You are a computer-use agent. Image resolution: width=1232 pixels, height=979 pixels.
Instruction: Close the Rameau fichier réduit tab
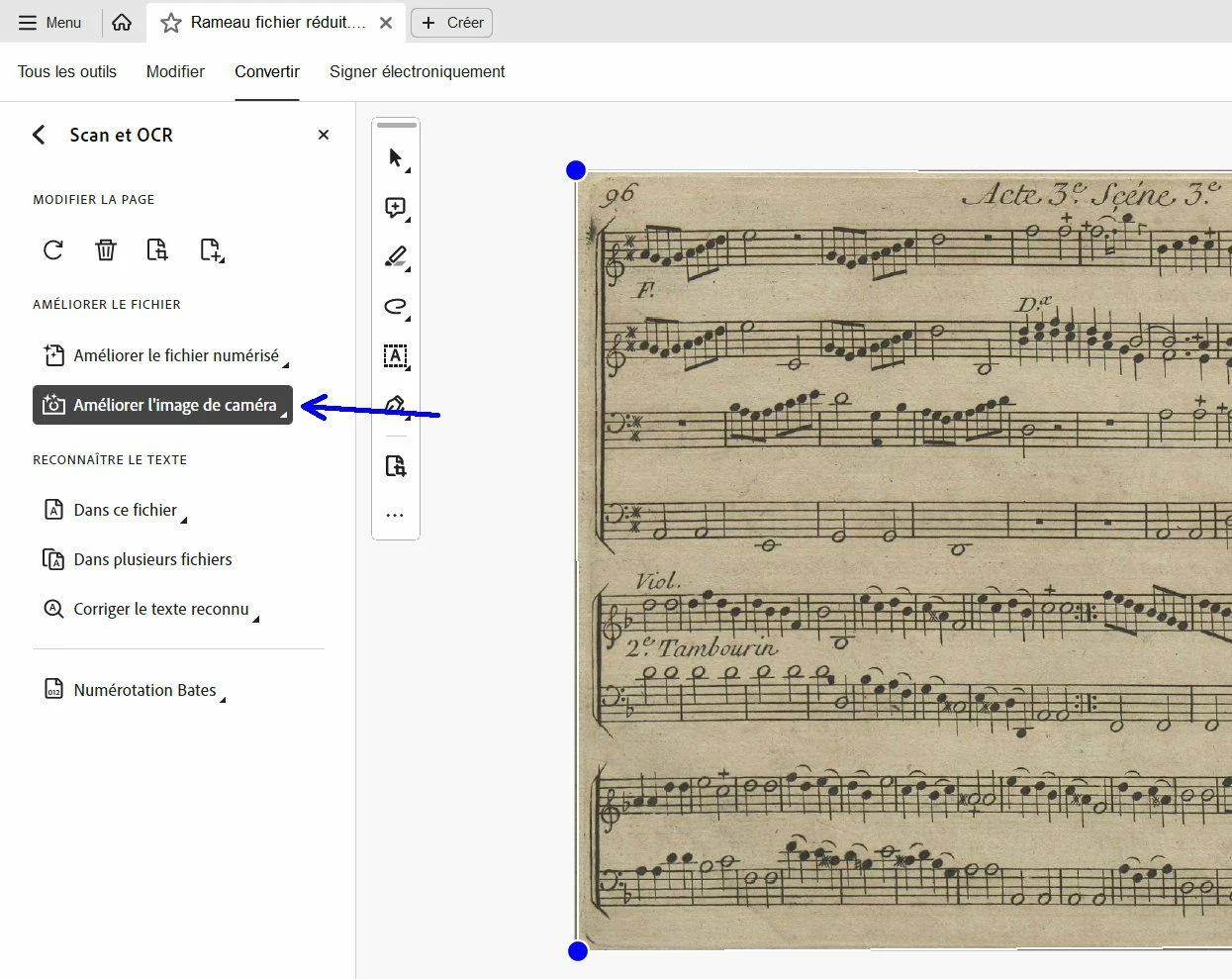pyautogui.click(x=386, y=23)
